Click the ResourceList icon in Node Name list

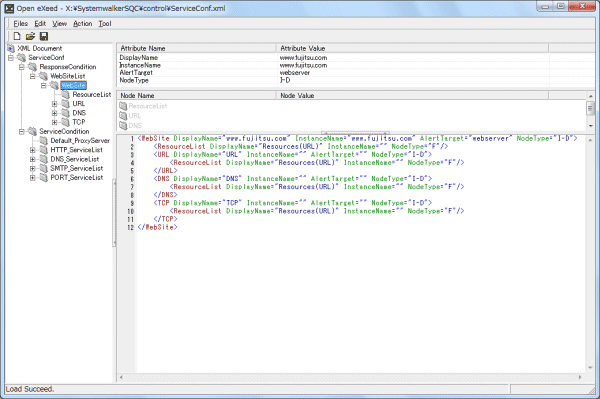pos(123,106)
